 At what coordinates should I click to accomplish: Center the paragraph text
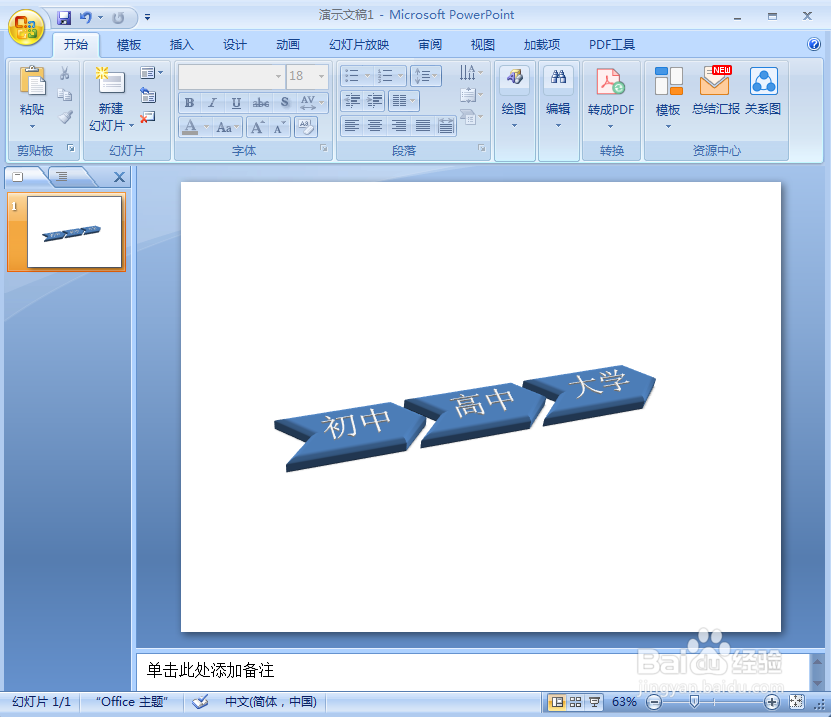(x=375, y=126)
